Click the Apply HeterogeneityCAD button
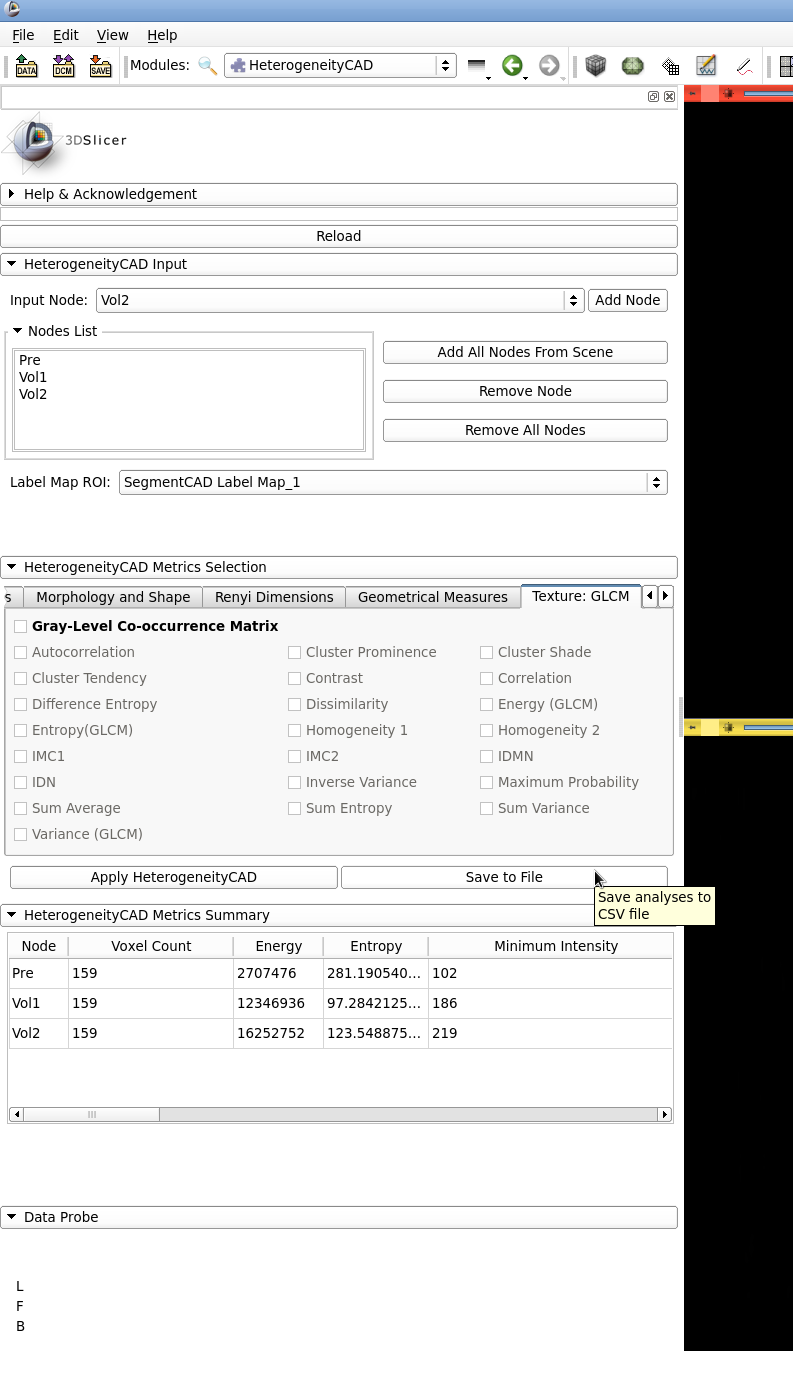Image resolution: width=793 pixels, height=1386 pixels. click(x=173, y=877)
